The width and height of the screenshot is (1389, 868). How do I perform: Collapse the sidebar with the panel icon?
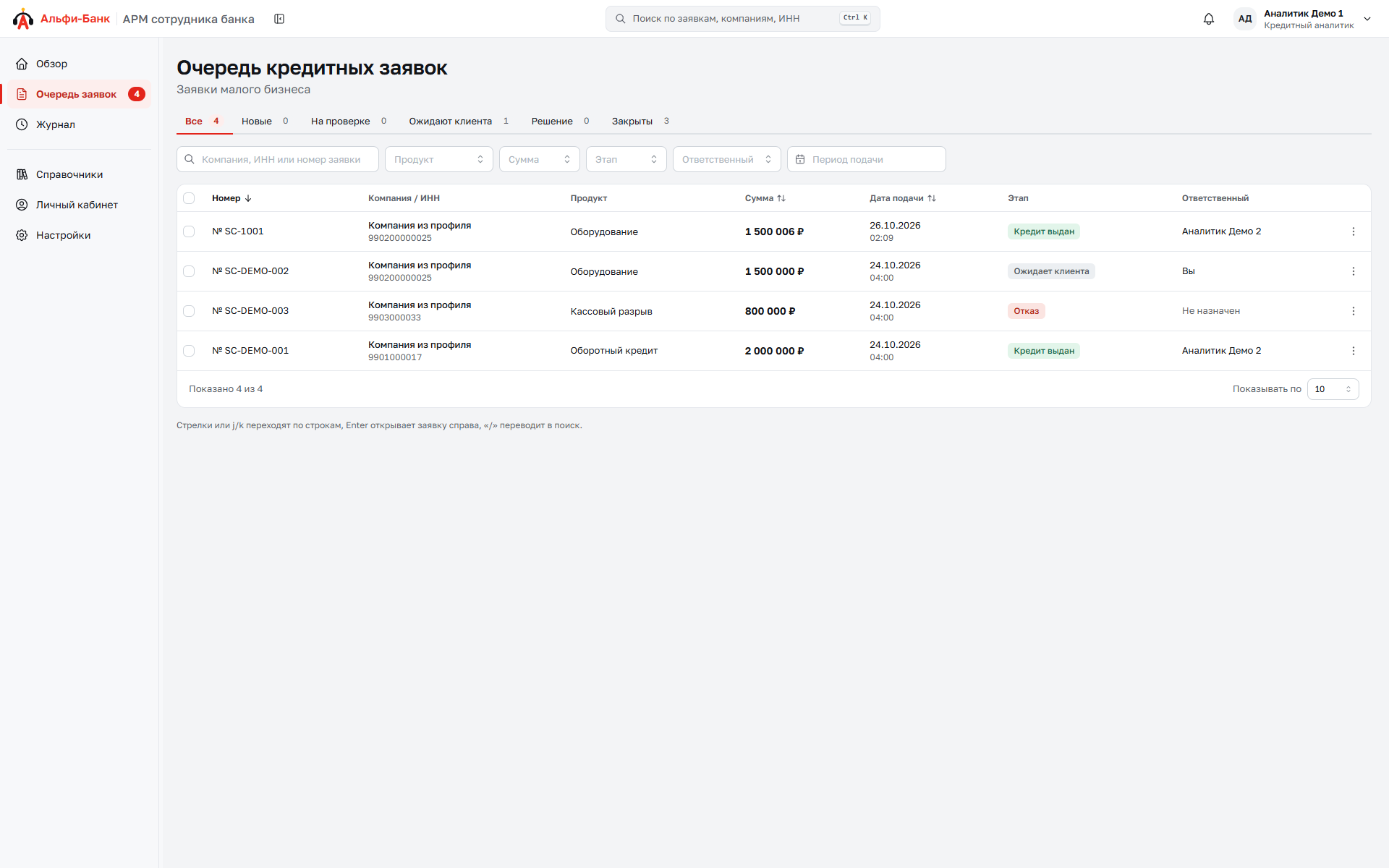click(279, 19)
